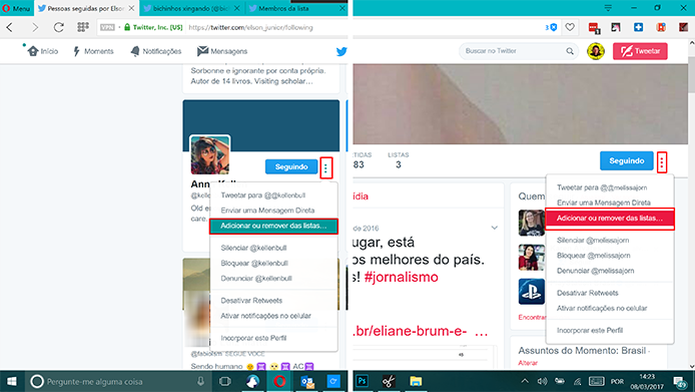The image size is (695, 392).
Task: Add page to bookmarks heart icon
Action: 570,27
